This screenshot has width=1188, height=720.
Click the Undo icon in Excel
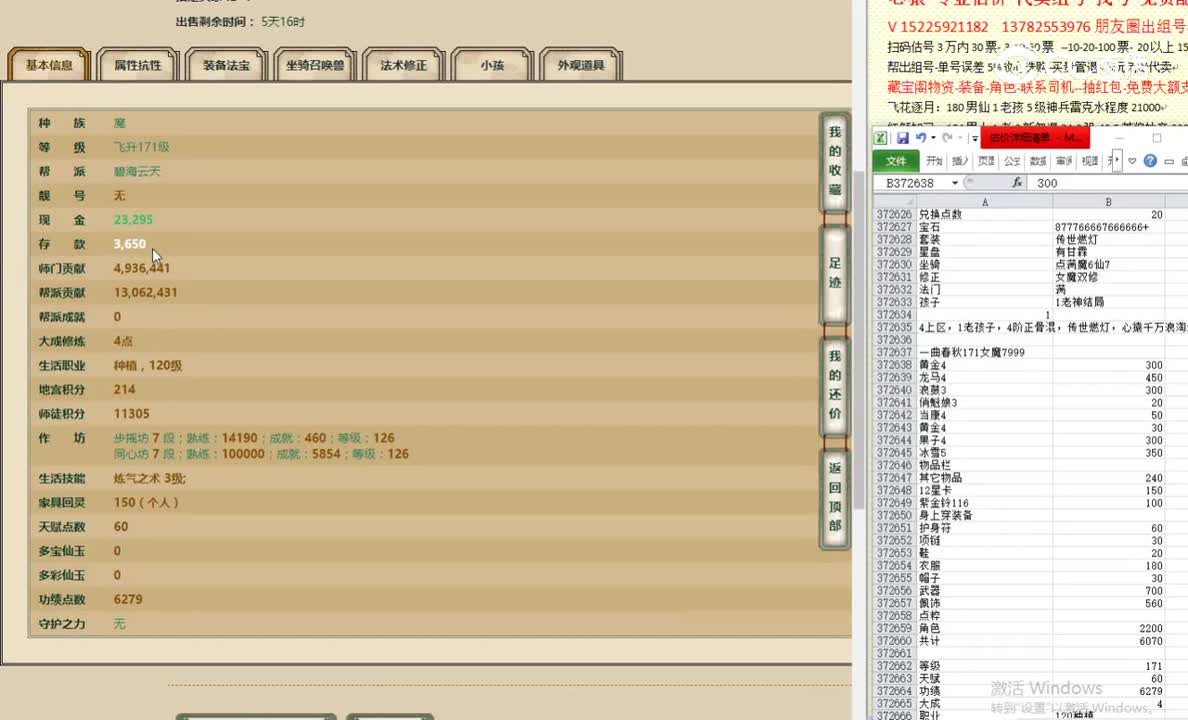(x=923, y=137)
